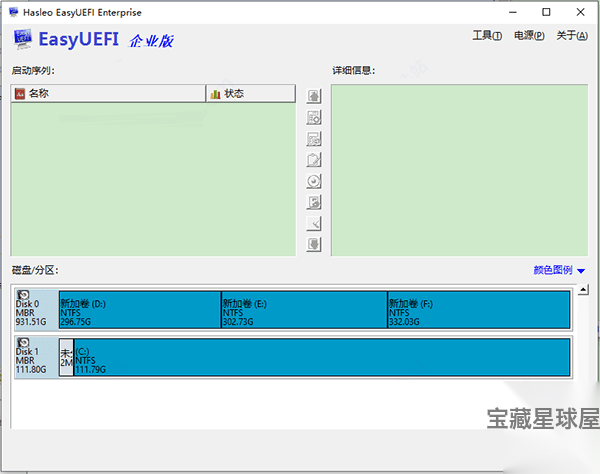Click inside the 详细信息 details panel
600x474 pixels.
pos(459,170)
